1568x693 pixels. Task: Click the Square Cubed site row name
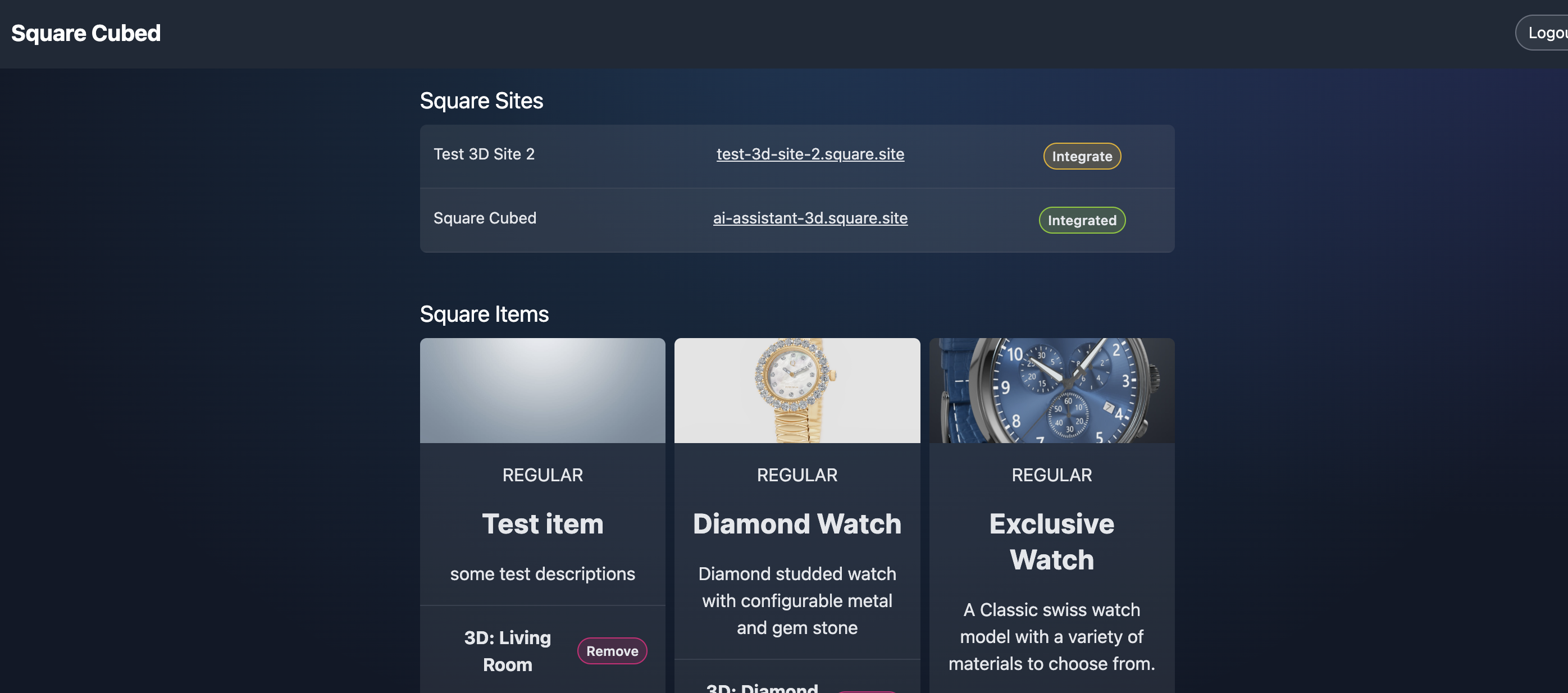tap(485, 218)
